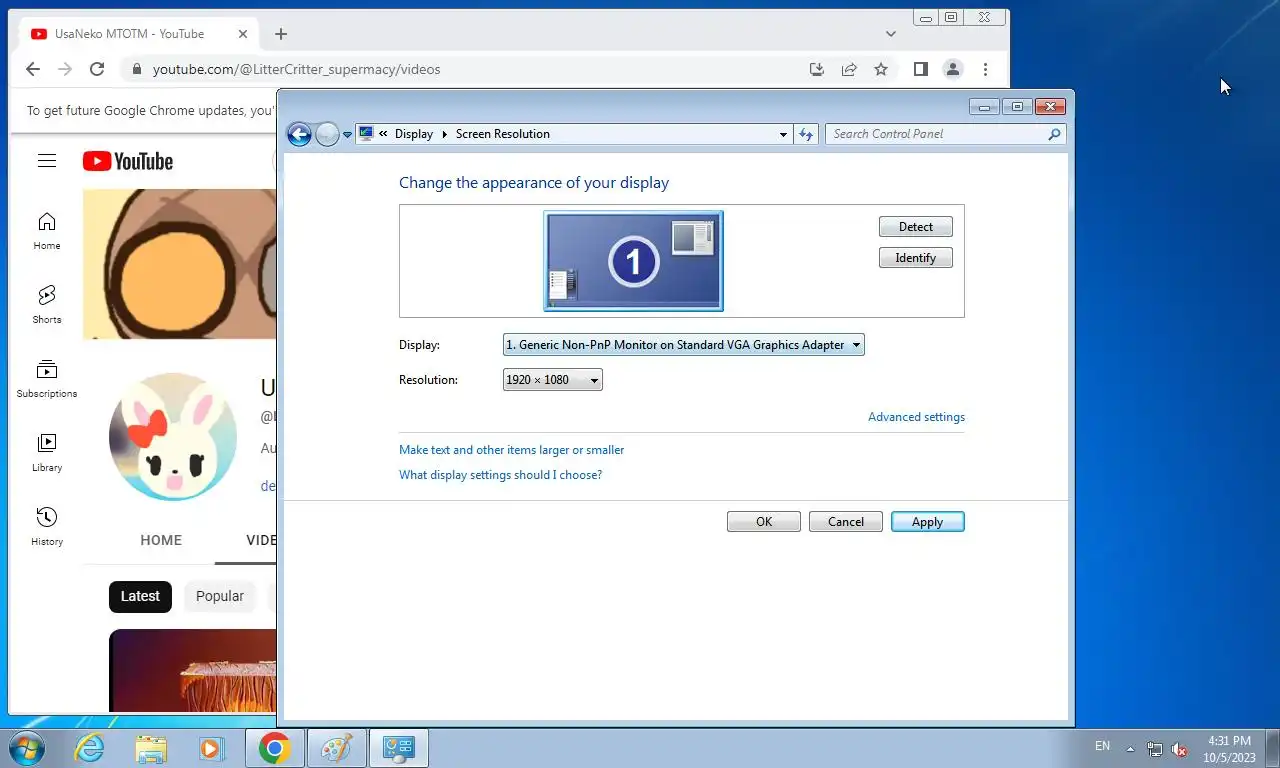Open a new Chrome tab

pyautogui.click(x=281, y=34)
